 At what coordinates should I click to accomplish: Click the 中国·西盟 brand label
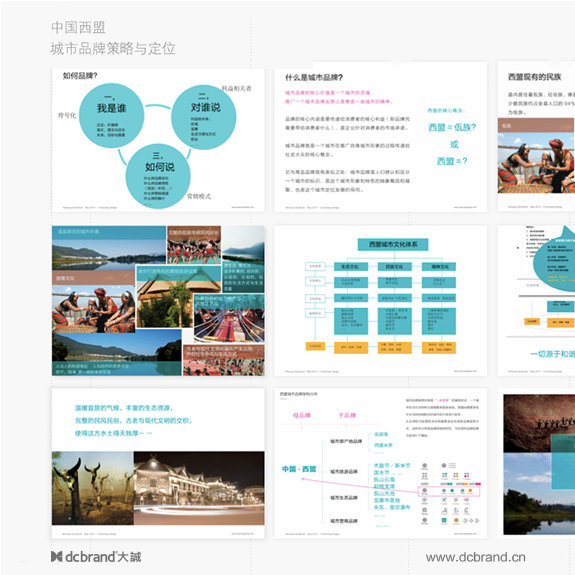point(299,469)
